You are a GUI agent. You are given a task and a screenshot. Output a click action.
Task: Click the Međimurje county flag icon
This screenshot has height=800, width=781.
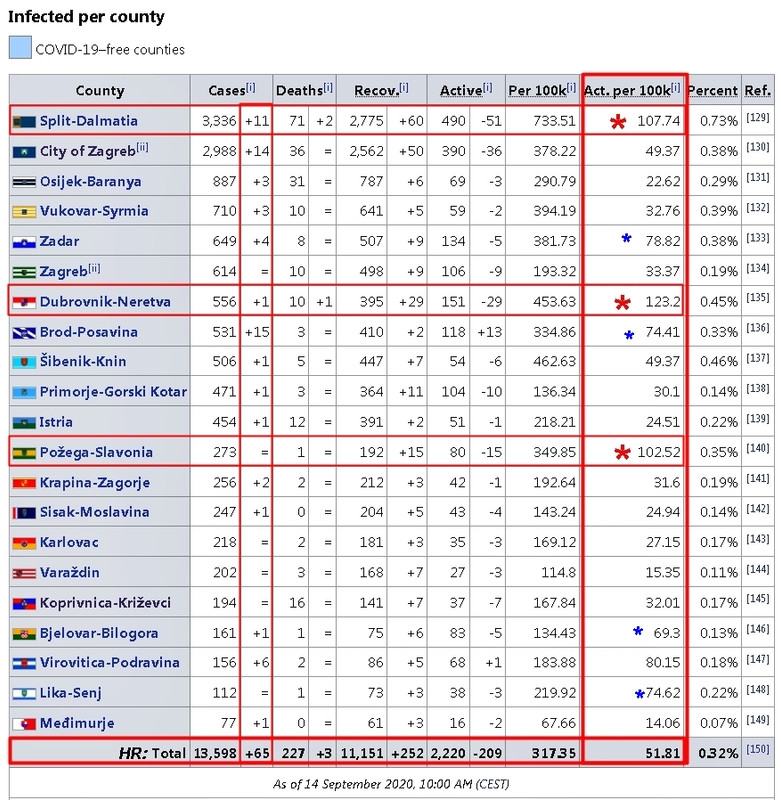pyautogui.click(x=24, y=724)
